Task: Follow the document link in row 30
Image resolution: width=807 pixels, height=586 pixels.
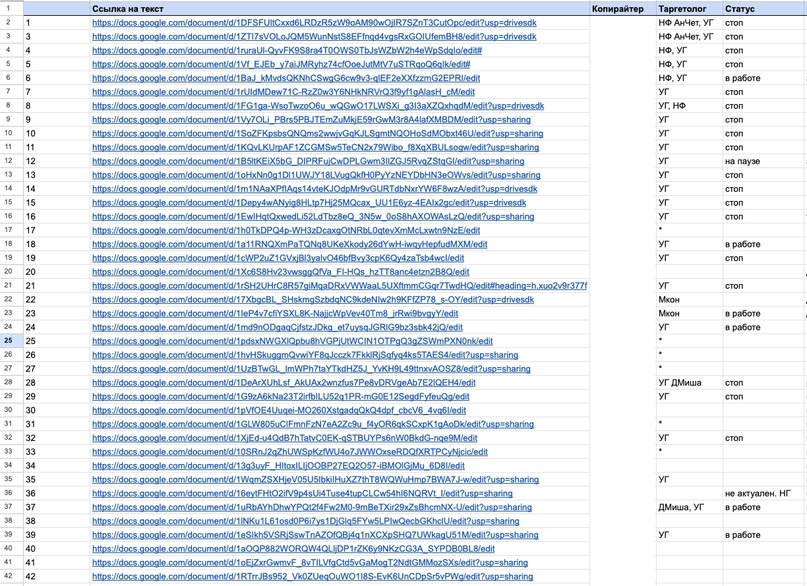Action: (x=279, y=411)
